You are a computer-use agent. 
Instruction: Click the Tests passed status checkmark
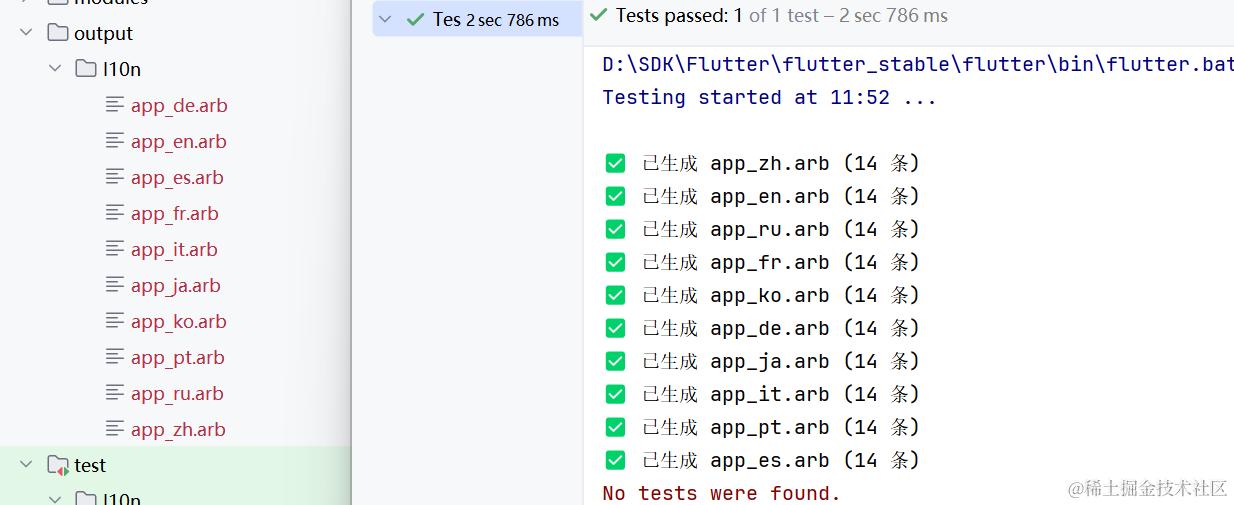[x=598, y=15]
